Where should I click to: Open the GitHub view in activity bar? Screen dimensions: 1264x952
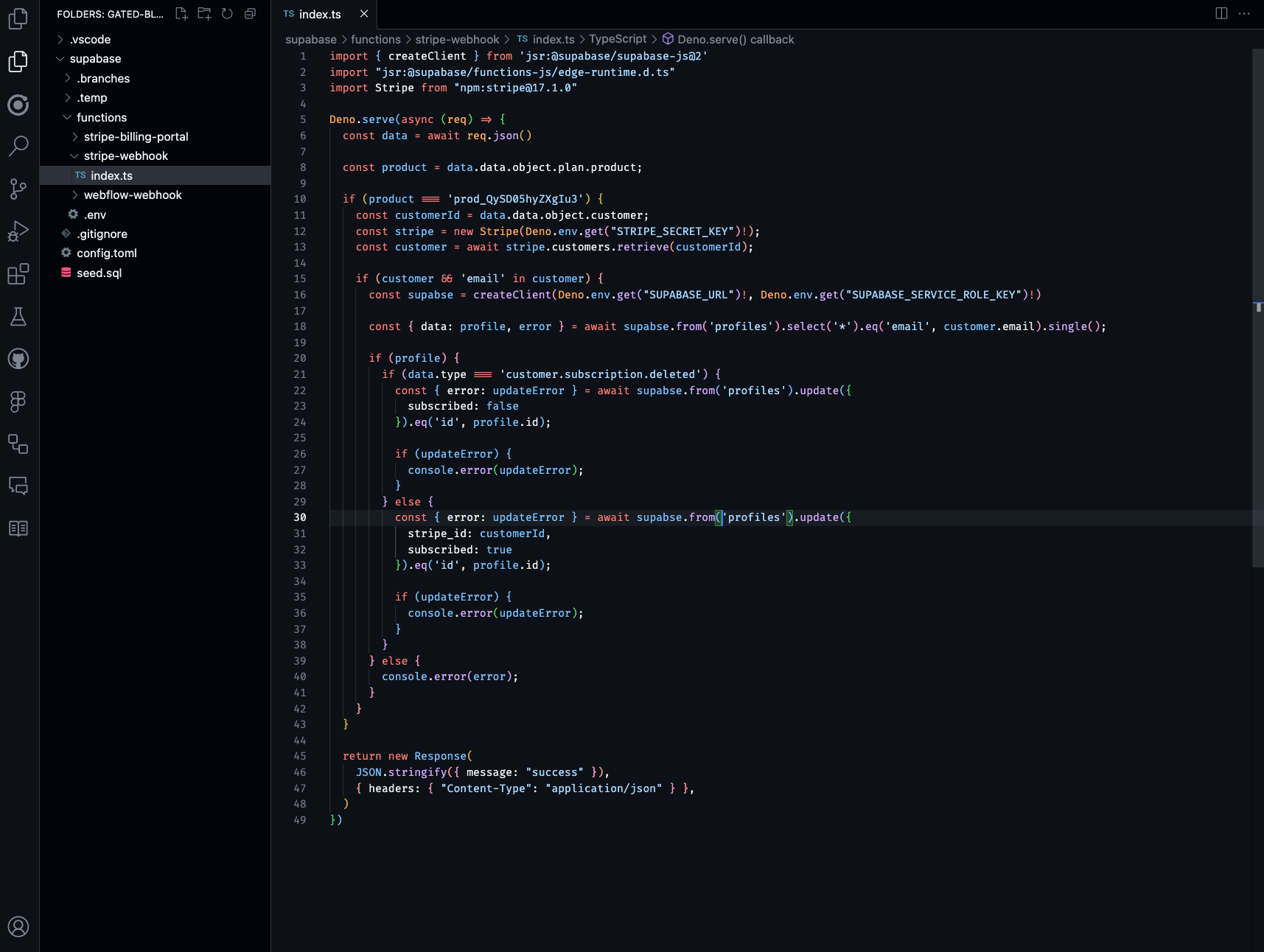tap(18, 359)
